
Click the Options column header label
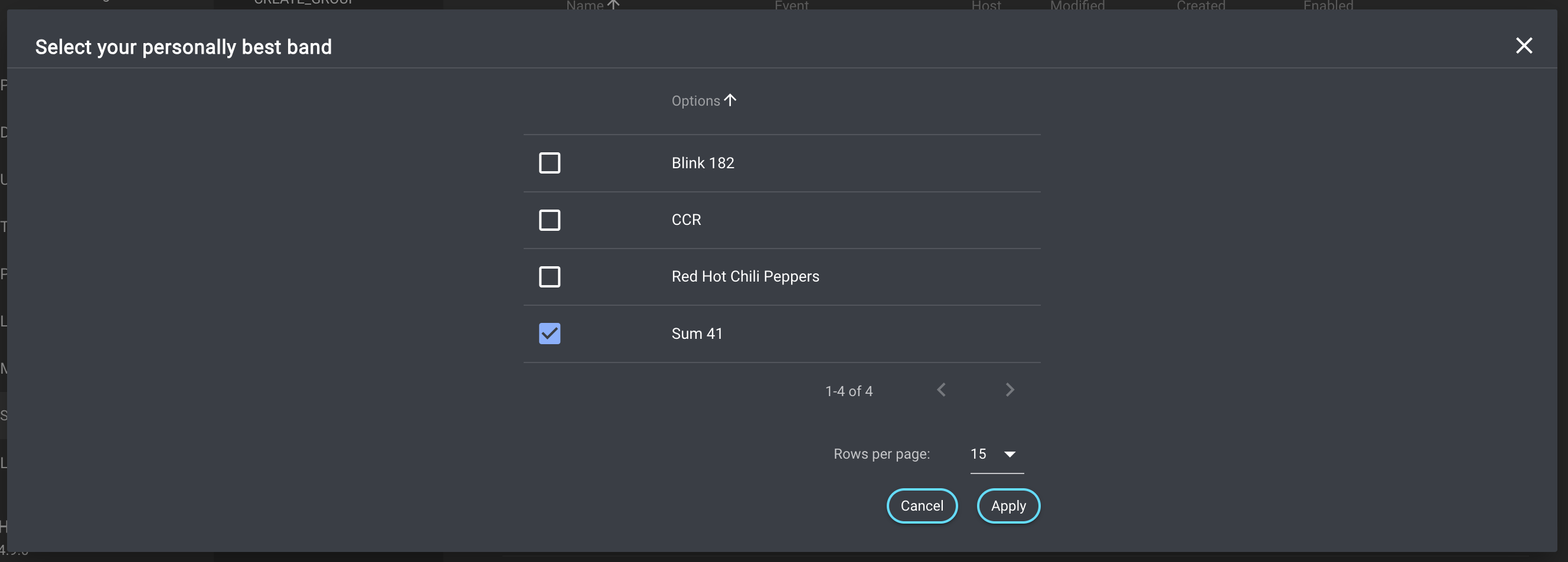click(695, 101)
